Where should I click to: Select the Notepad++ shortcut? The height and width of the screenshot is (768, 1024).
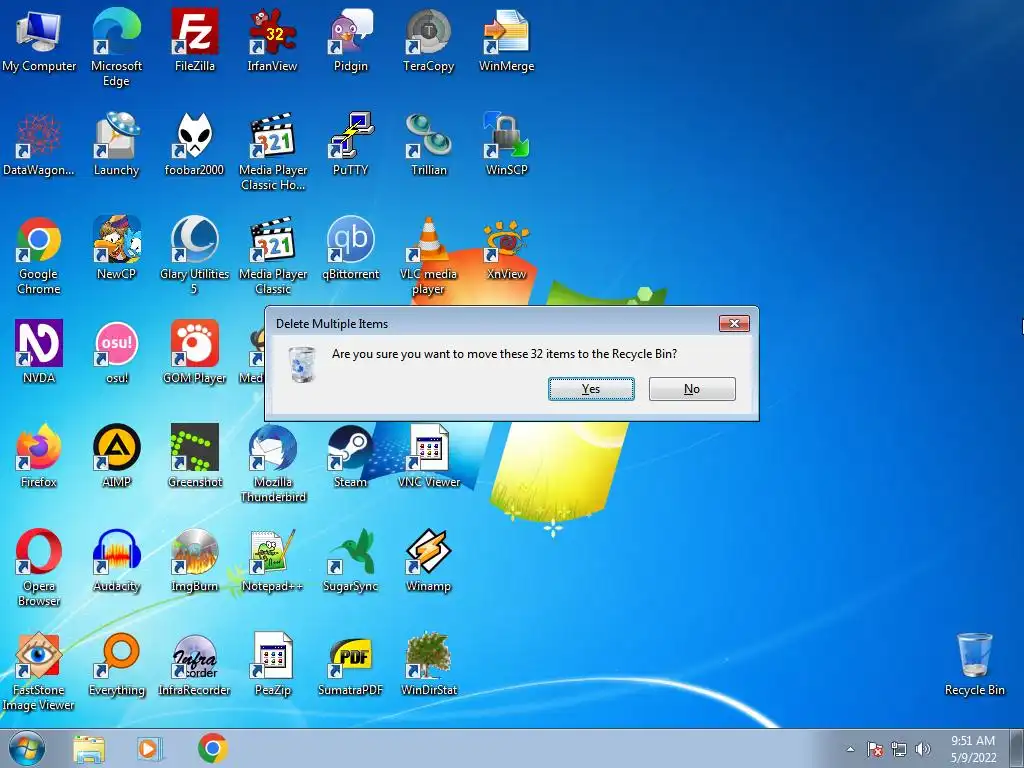[272, 560]
